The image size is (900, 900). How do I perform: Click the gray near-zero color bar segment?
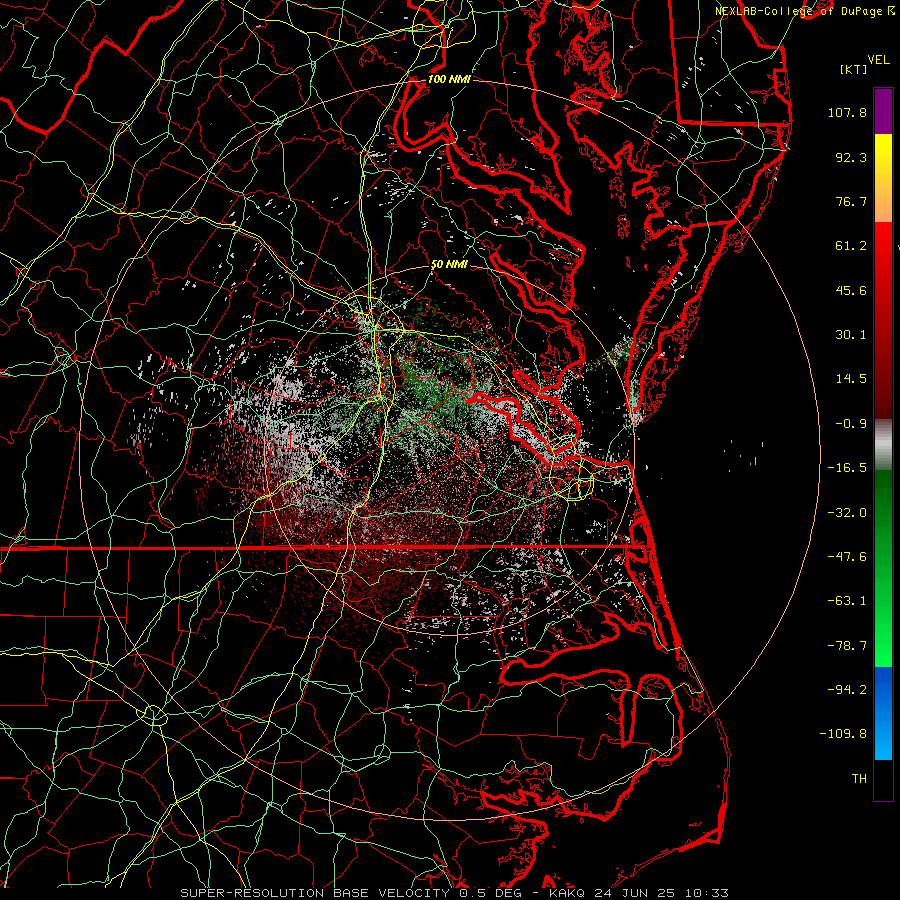click(x=883, y=444)
